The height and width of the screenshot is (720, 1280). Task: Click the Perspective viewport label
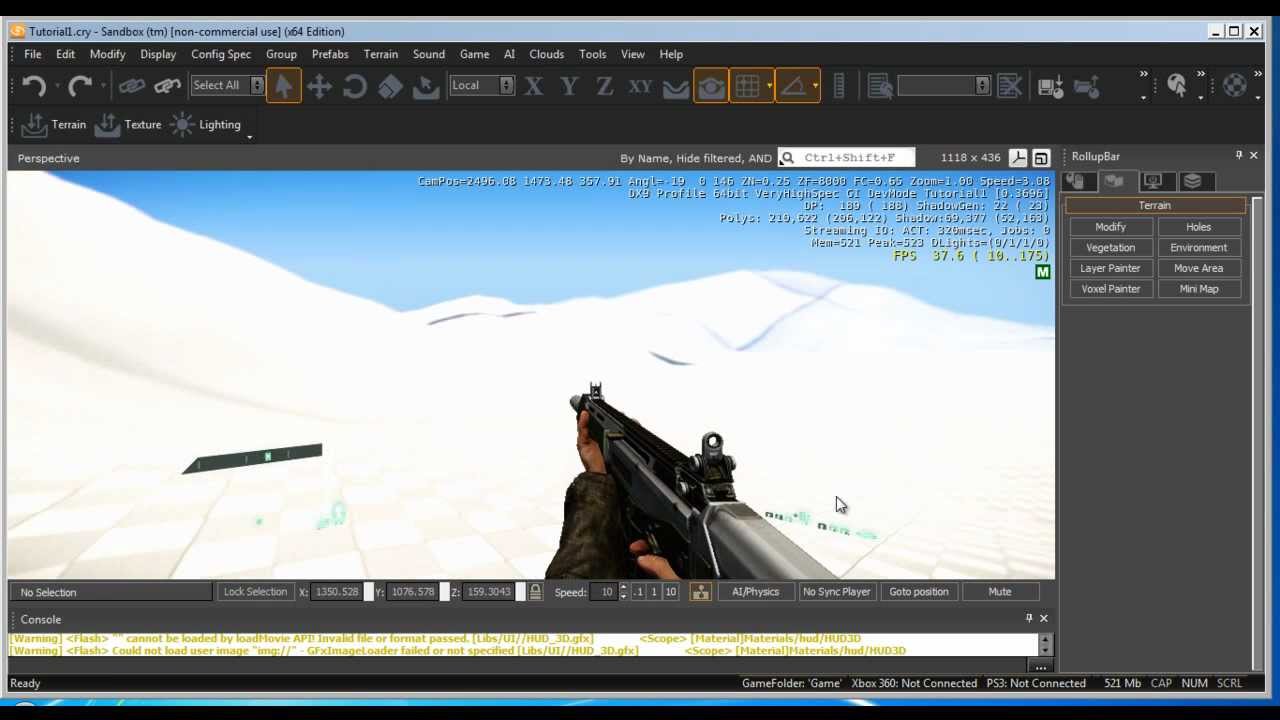coord(48,158)
